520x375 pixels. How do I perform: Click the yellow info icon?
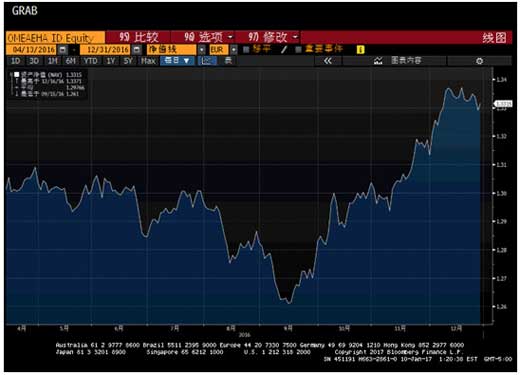click(x=361, y=50)
